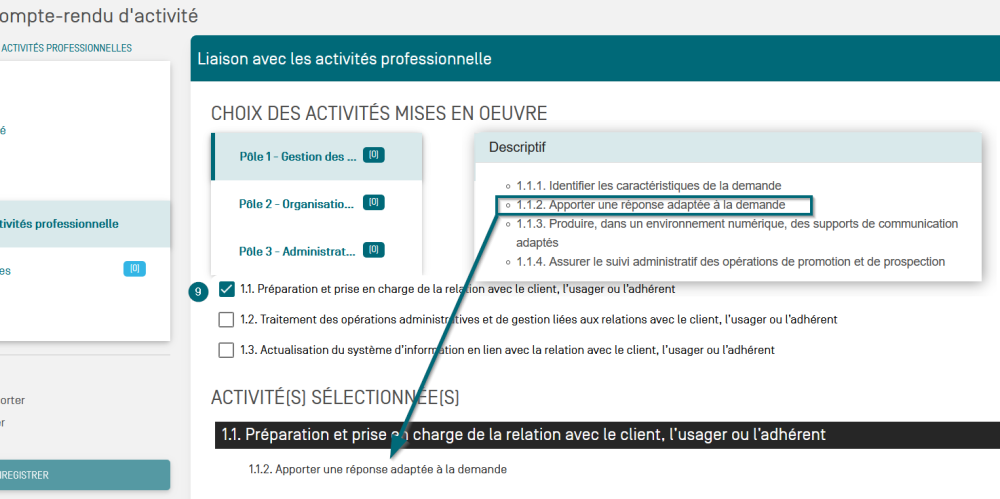Click the numbered step marker 9

(198, 291)
